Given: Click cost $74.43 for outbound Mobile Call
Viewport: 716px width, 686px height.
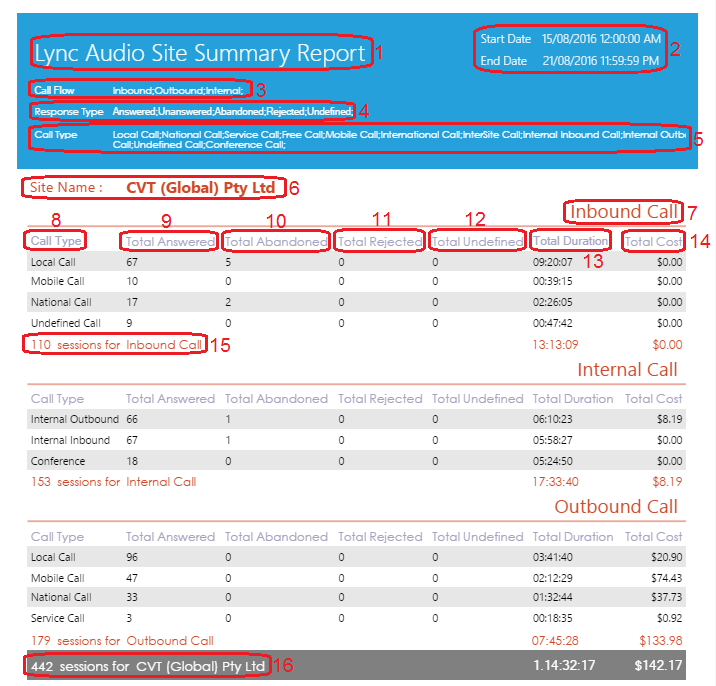Looking at the screenshot, I should [x=667, y=578].
